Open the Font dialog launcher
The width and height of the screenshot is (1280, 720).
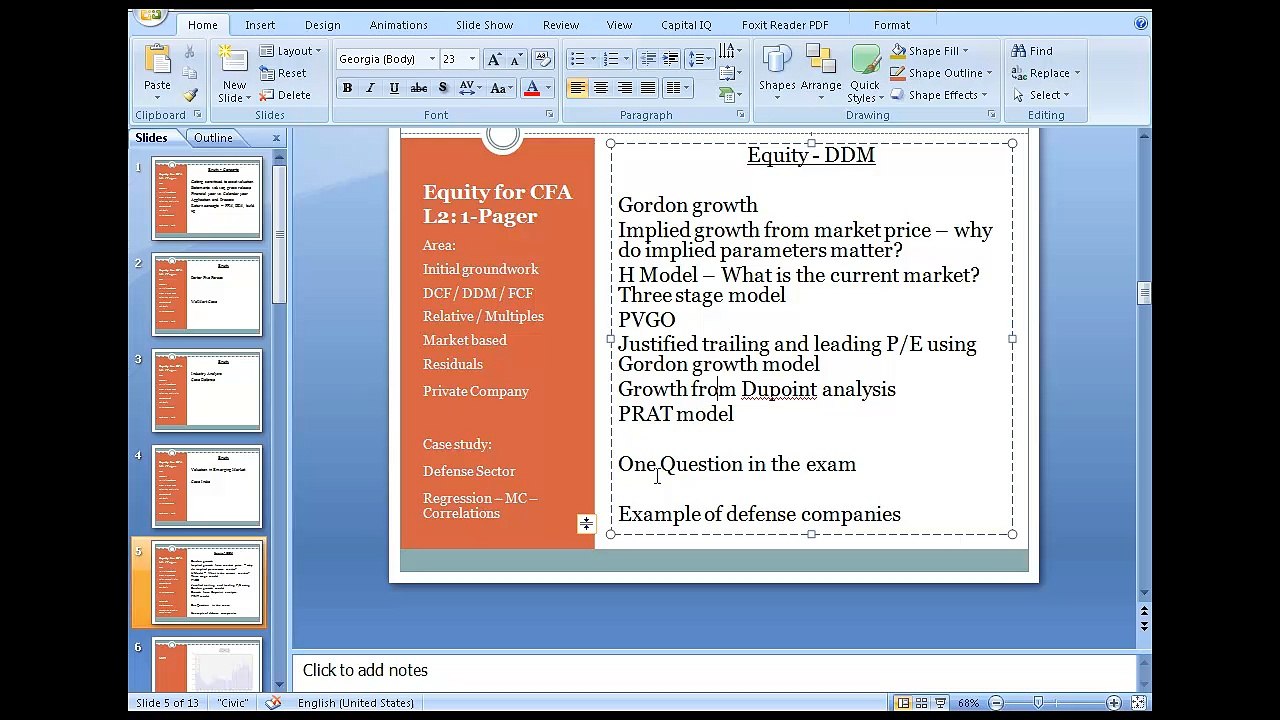point(549,115)
